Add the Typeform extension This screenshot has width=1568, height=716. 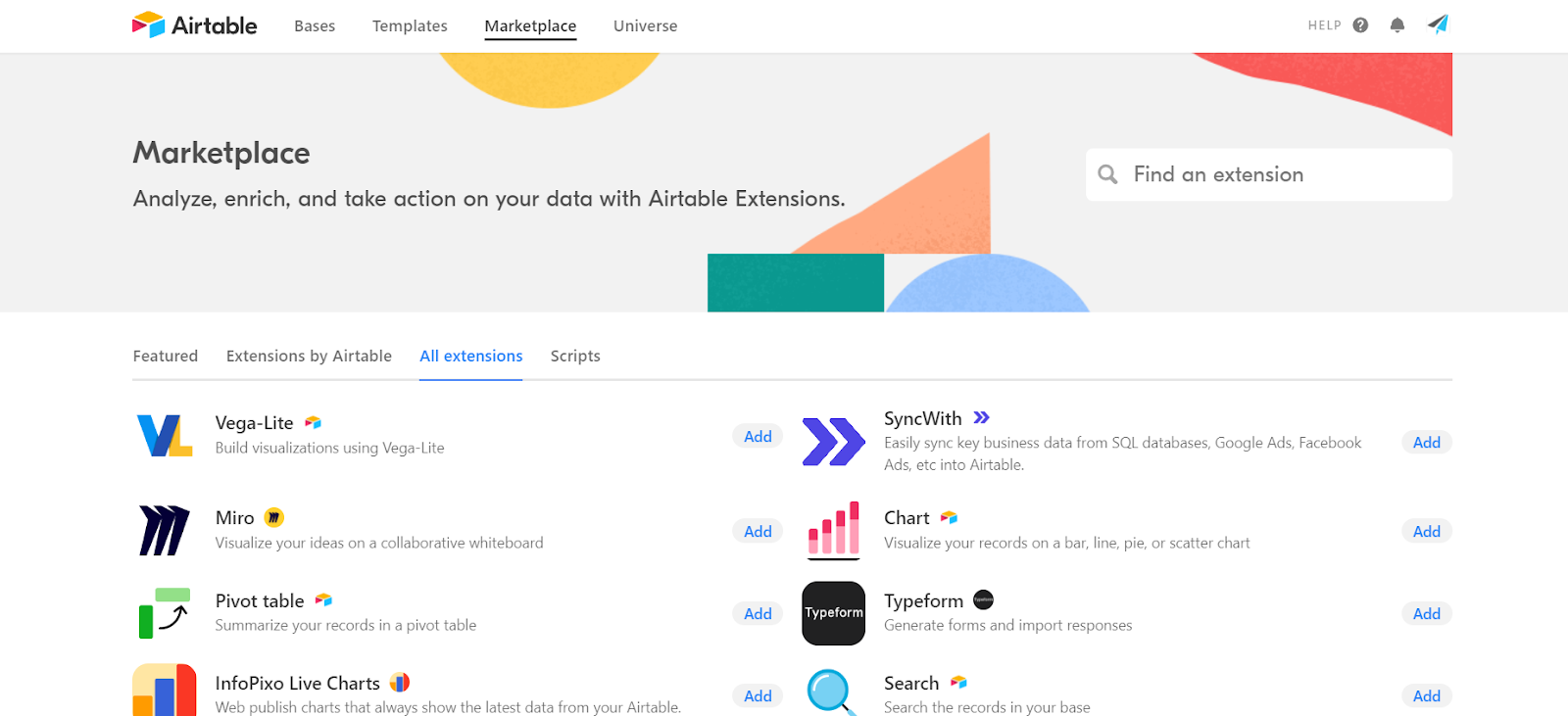point(1427,613)
